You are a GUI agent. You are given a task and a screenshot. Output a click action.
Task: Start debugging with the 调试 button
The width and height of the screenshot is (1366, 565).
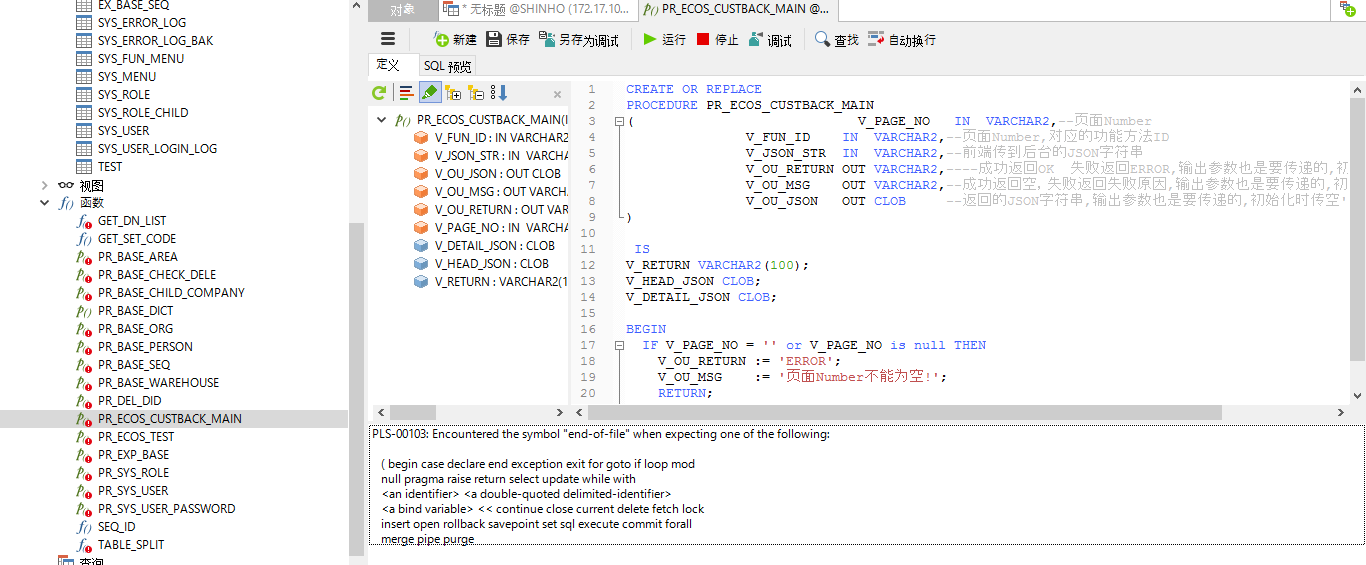(x=770, y=40)
